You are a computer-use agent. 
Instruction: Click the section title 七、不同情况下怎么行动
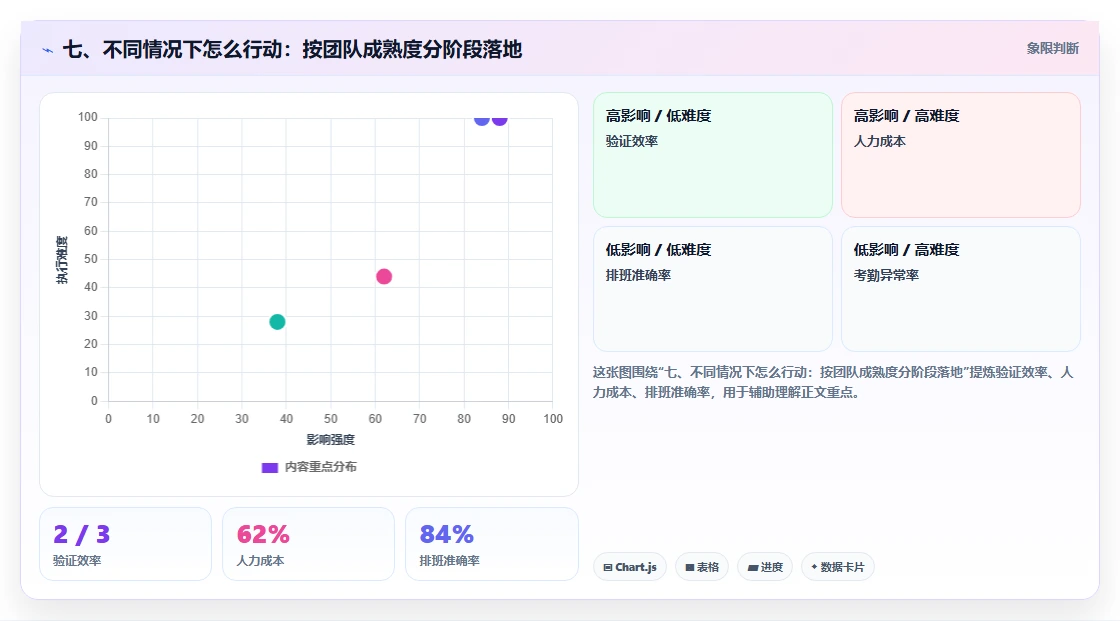pos(292,49)
